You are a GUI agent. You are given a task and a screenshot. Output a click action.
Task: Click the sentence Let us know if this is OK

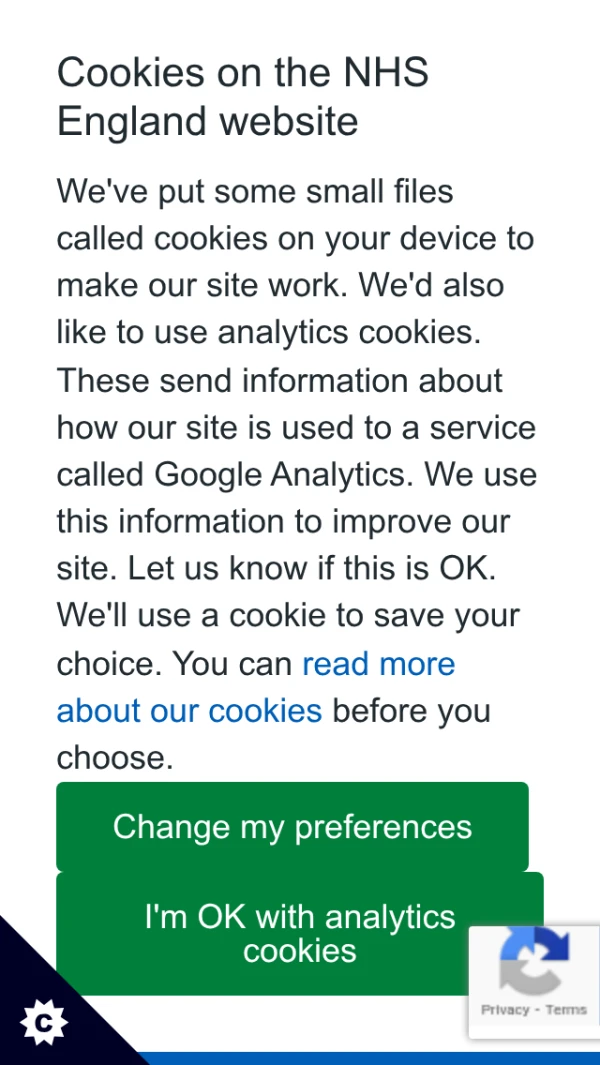[312, 569]
